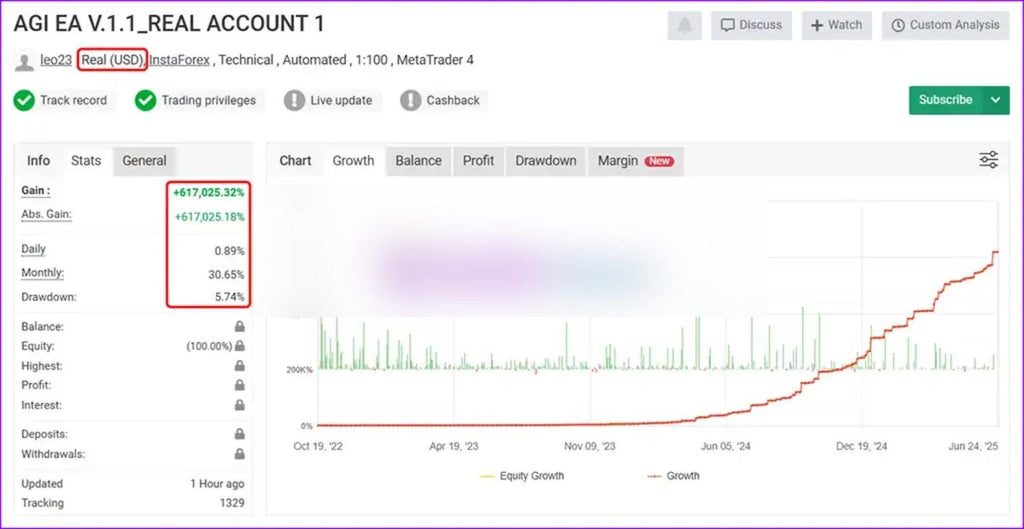
Task: Click the Track record green checkmark icon
Action: coord(24,100)
